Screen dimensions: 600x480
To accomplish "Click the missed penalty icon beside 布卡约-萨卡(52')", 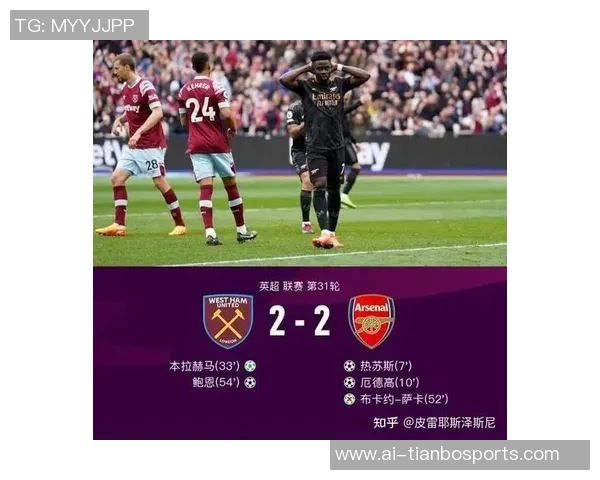I will [x=349, y=399].
